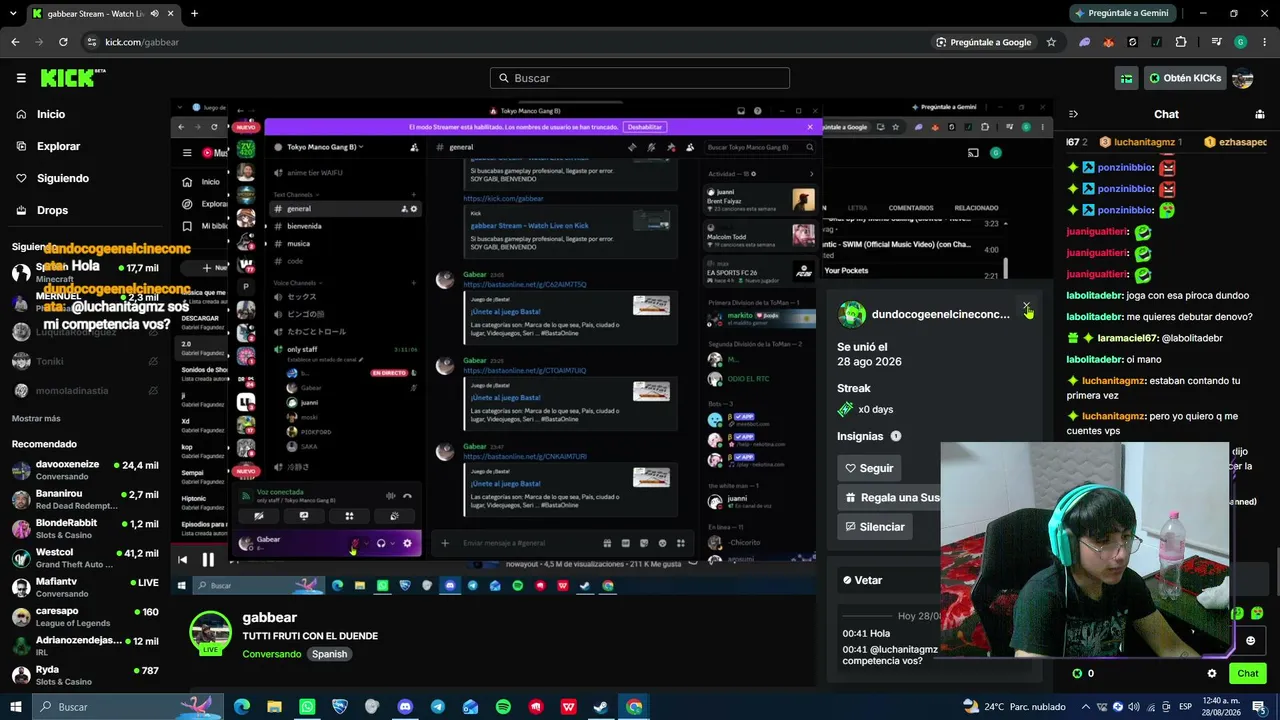Image resolution: width=1280 pixels, height=720 pixels.
Task: Click Regala una Sus gift button
Action: pos(889,497)
